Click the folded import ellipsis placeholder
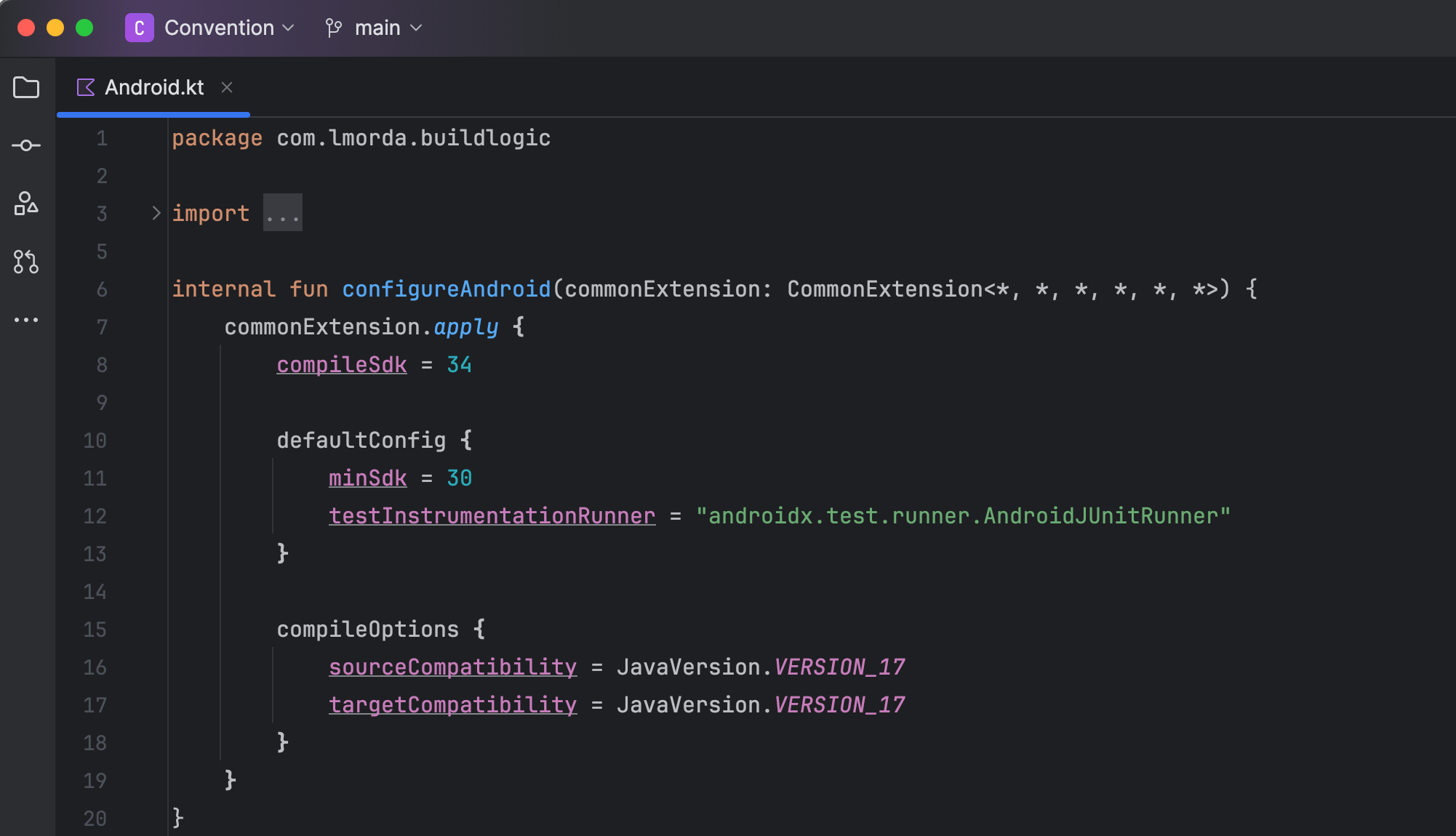 point(282,213)
